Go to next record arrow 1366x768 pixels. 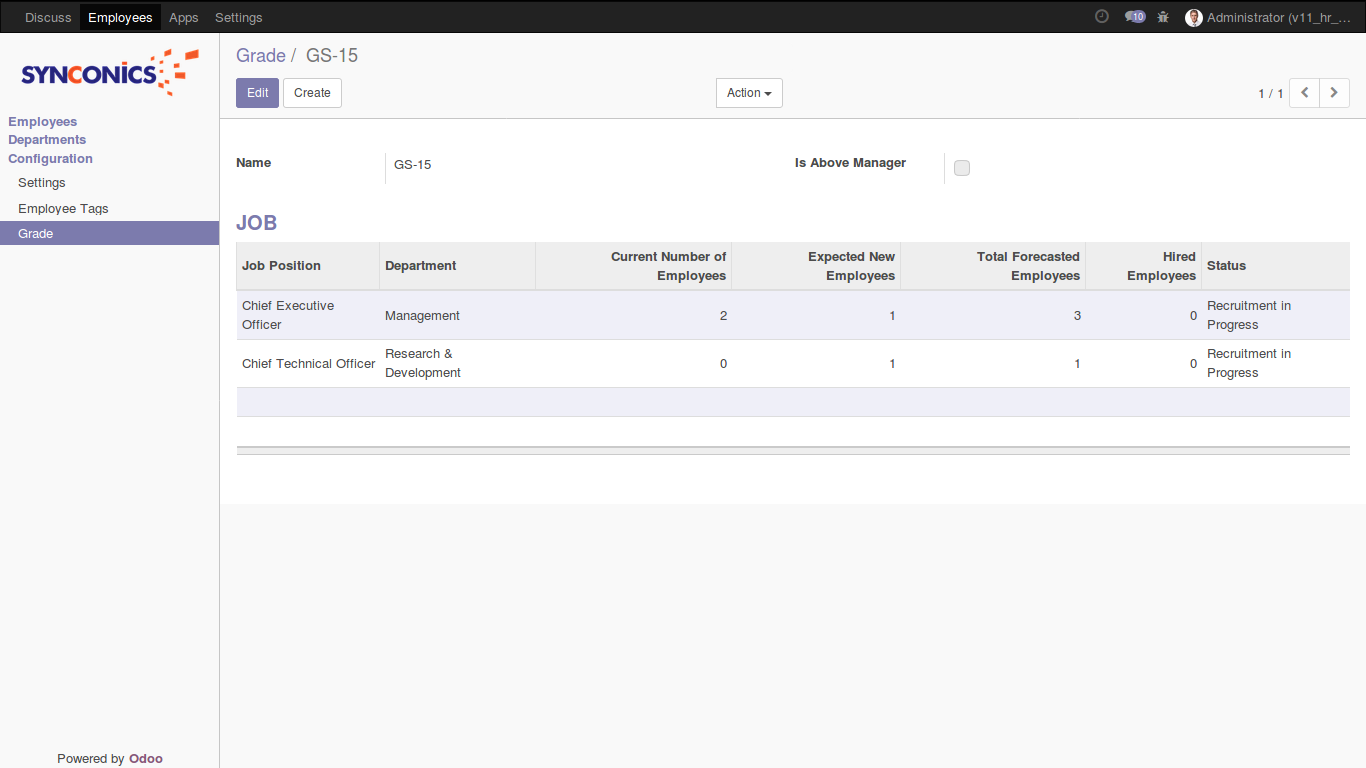pyautogui.click(x=1334, y=93)
